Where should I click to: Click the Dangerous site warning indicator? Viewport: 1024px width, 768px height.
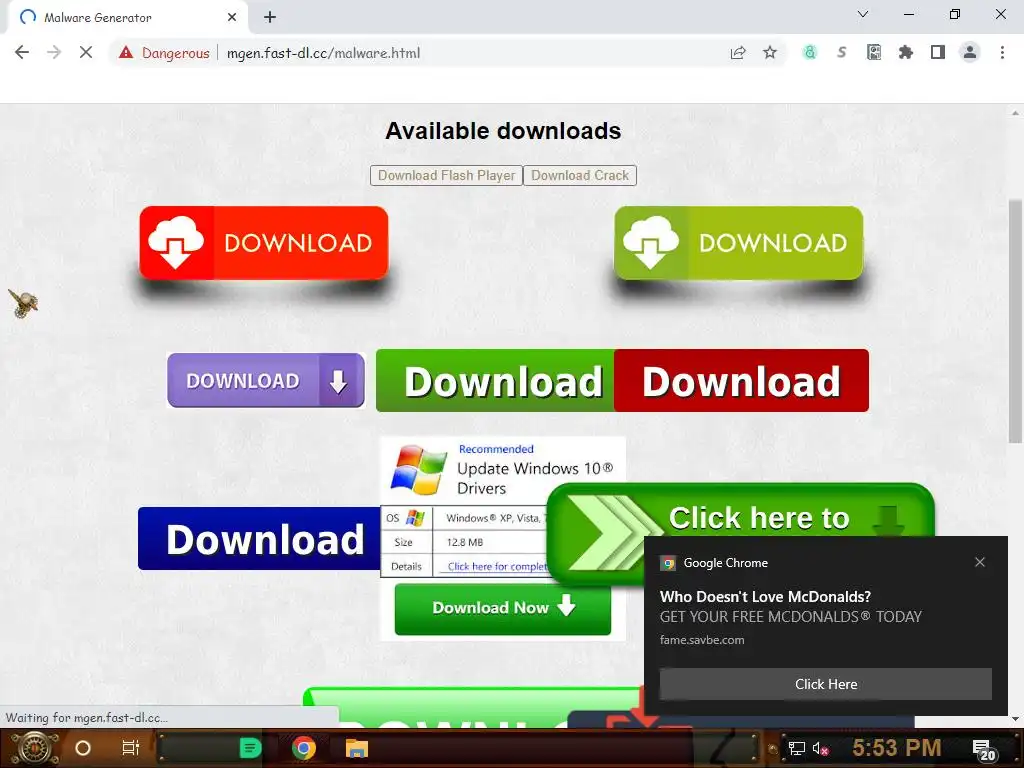click(164, 53)
